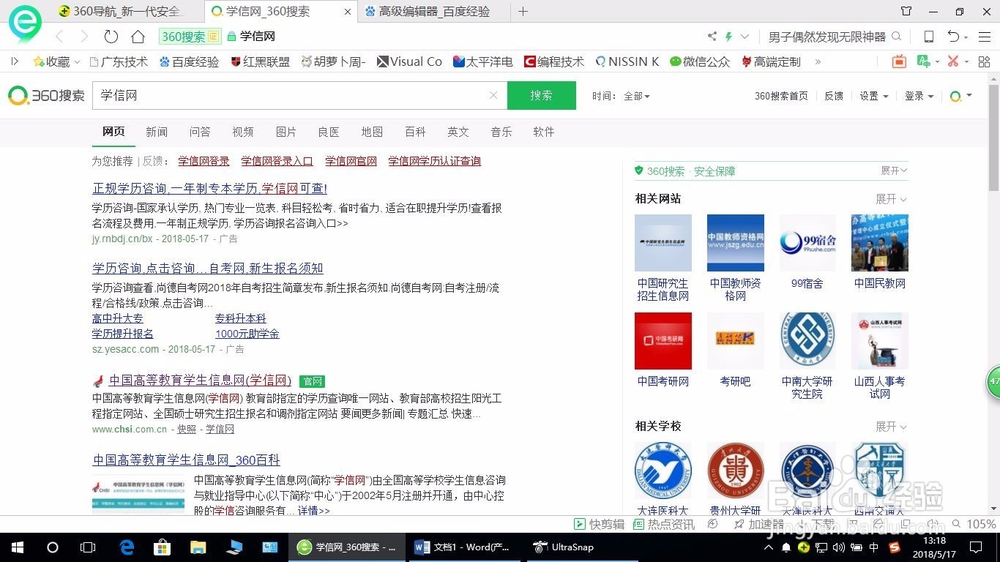This screenshot has width=1000, height=562.
Task: Click the volume icon in the system tray
Action: (839, 547)
